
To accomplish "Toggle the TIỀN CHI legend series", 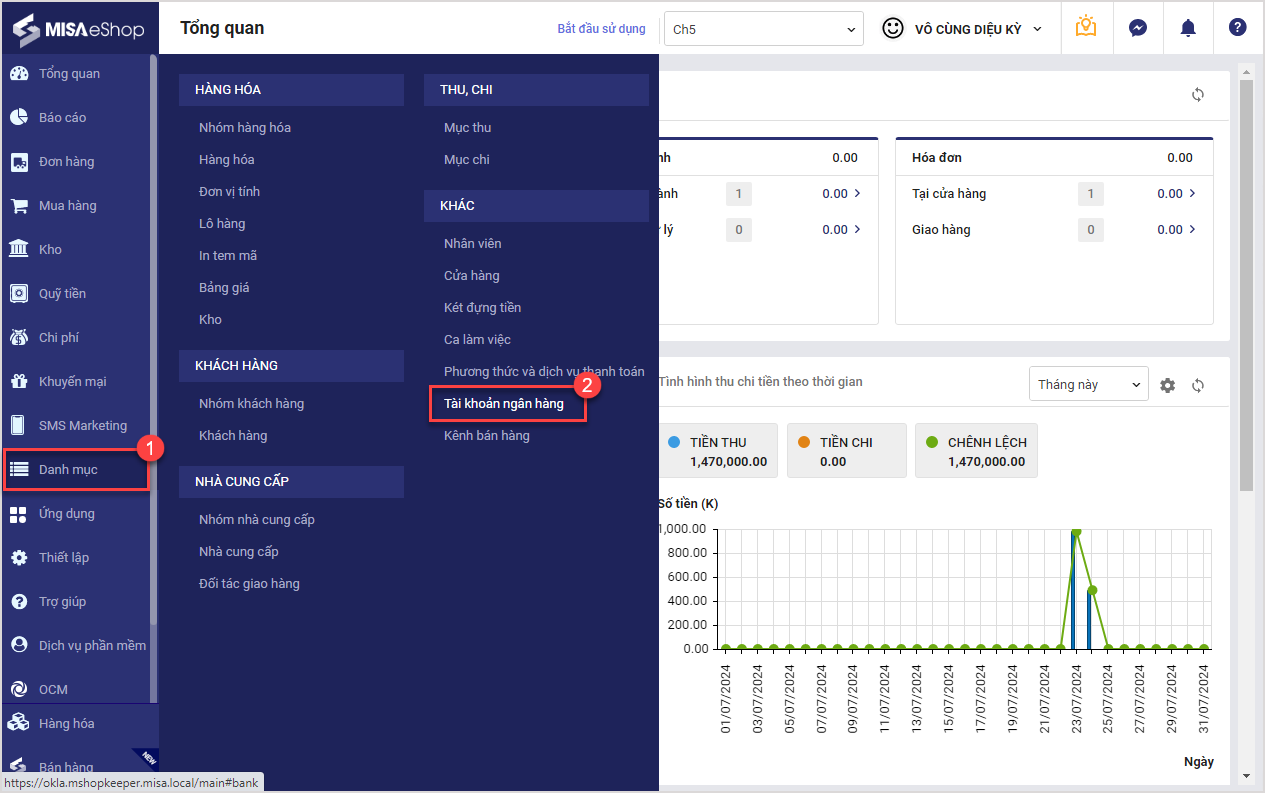I will pos(846,451).
